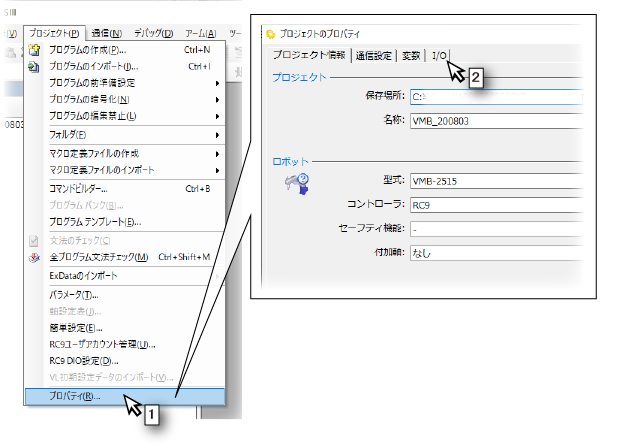Image resolution: width=619 pixels, height=448 pixels.
Task: Click the プロジェクトのプロパティ title bar icon
Action: (x=270, y=33)
